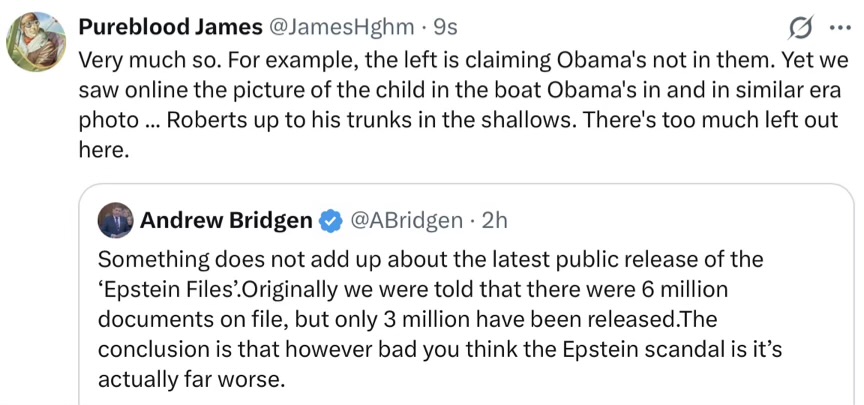Open Pureblood James's profile picture
864x405 pixels.
37,41
